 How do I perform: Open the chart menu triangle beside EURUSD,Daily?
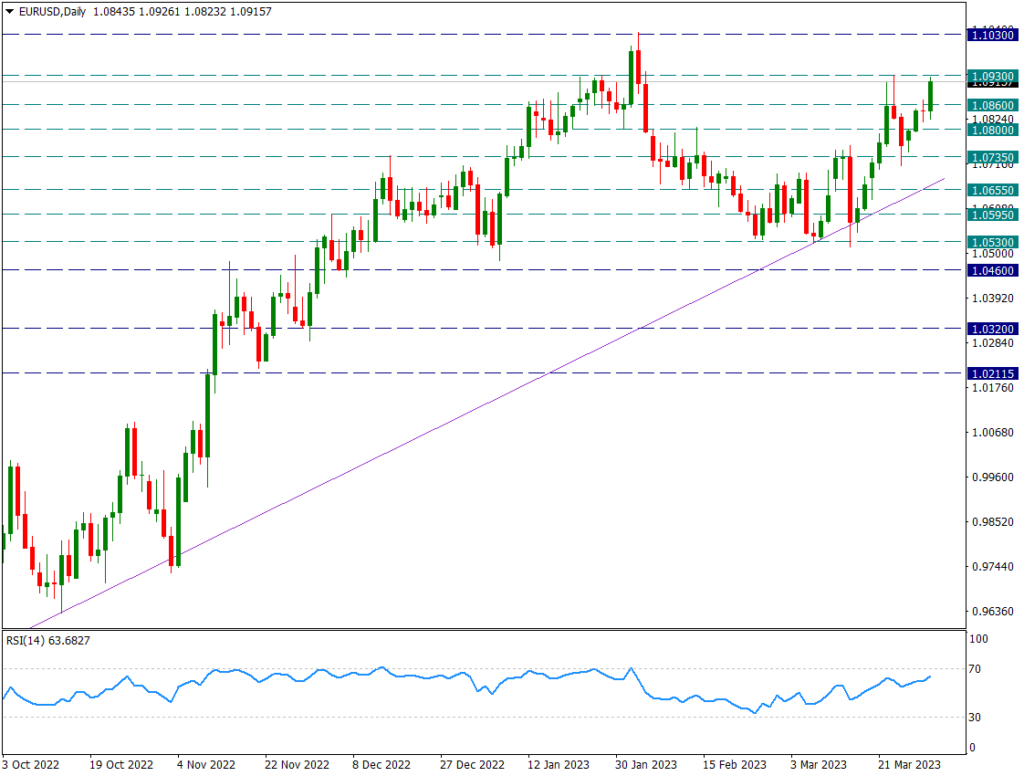(9, 12)
